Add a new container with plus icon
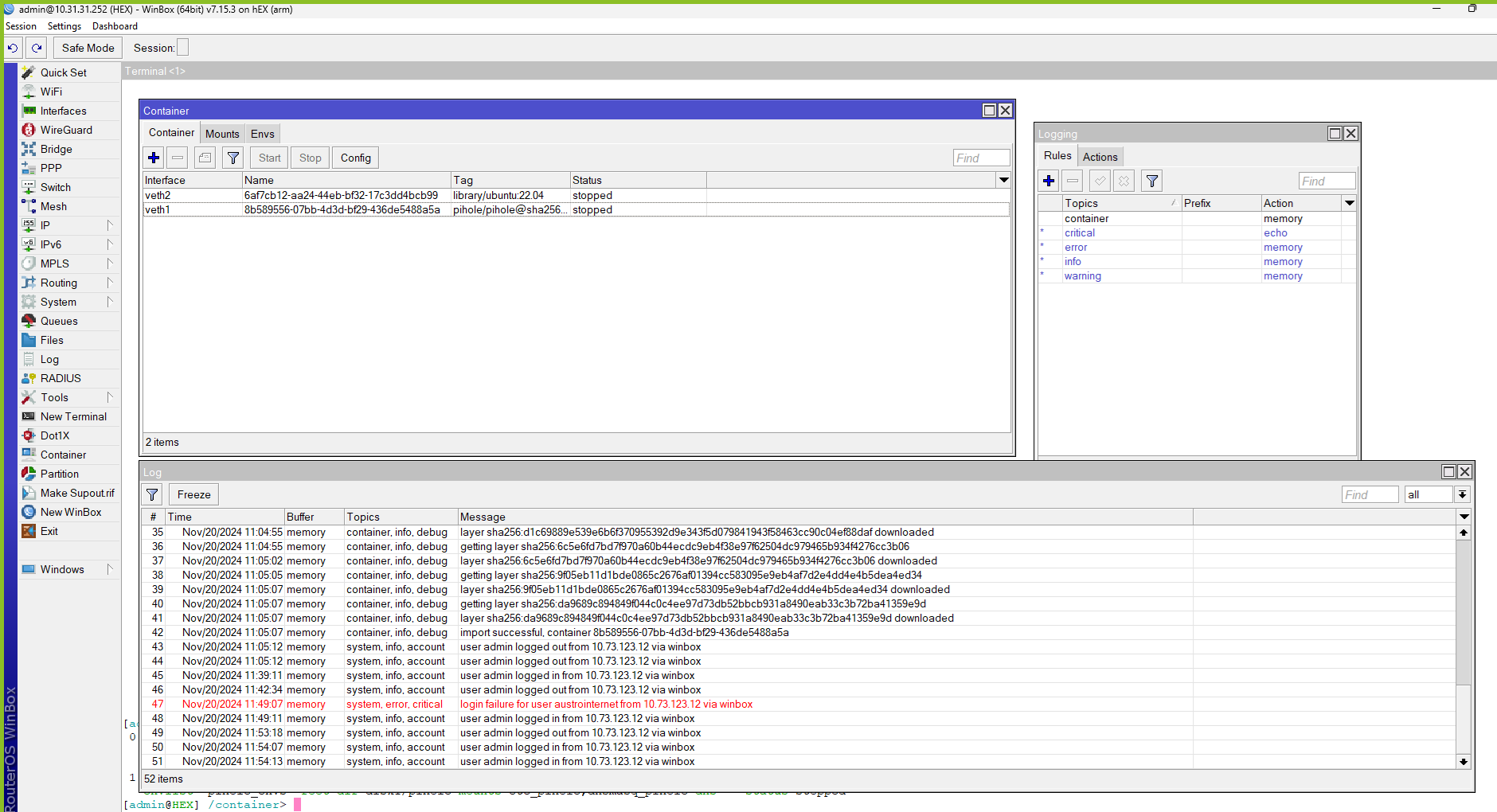This screenshot has height=812, width=1497. point(154,158)
